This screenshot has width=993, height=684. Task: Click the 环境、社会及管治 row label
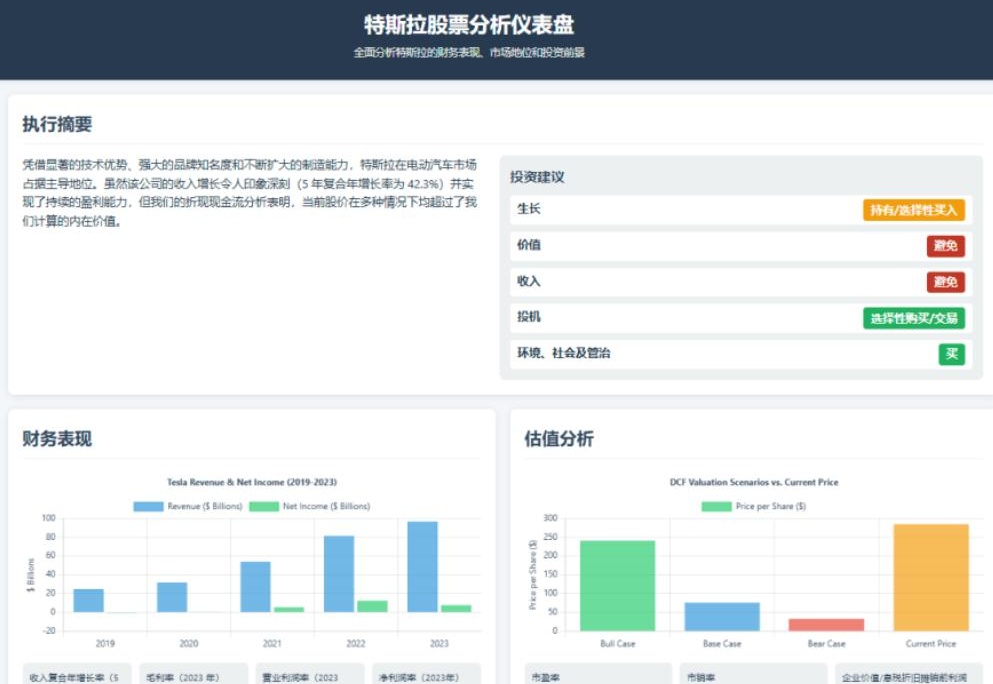coord(564,353)
